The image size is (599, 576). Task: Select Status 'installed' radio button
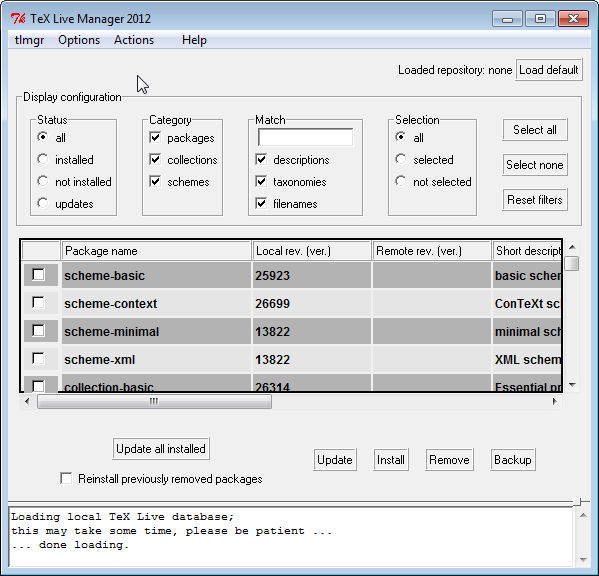click(x=43, y=159)
